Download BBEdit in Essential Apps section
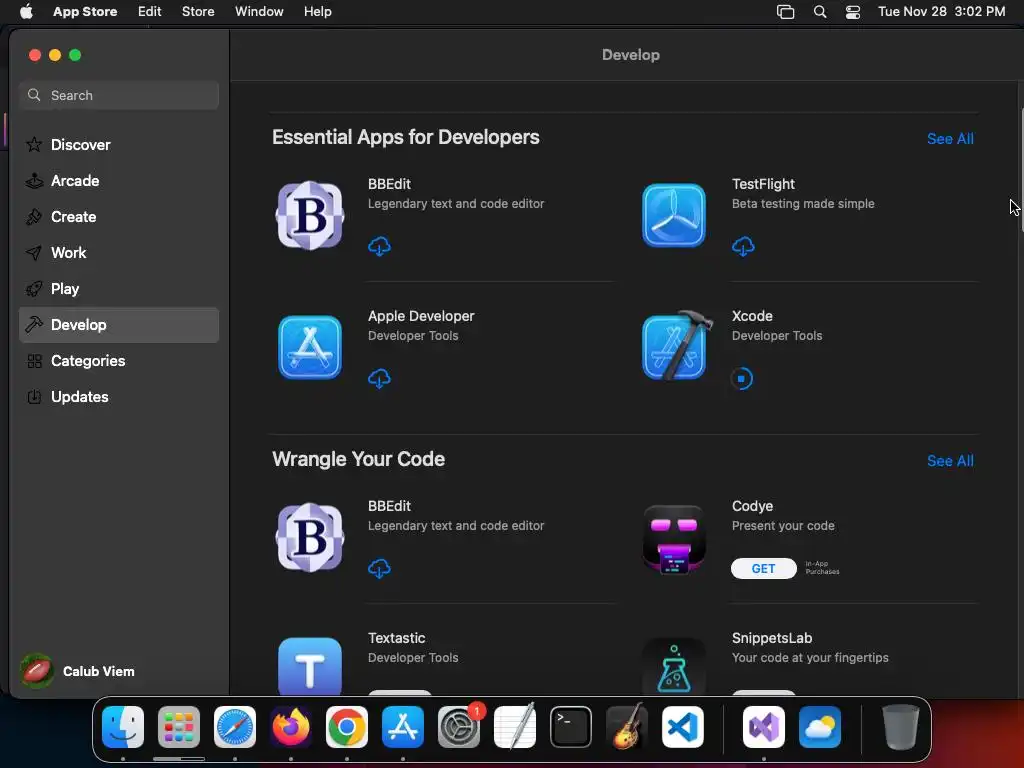This screenshot has height=768, width=1024. (x=379, y=246)
